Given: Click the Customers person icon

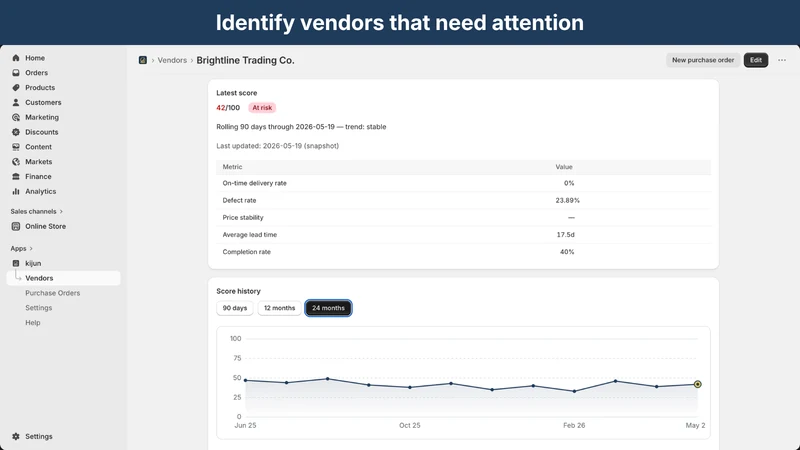Looking at the screenshot, I should (x=16, y=103).
